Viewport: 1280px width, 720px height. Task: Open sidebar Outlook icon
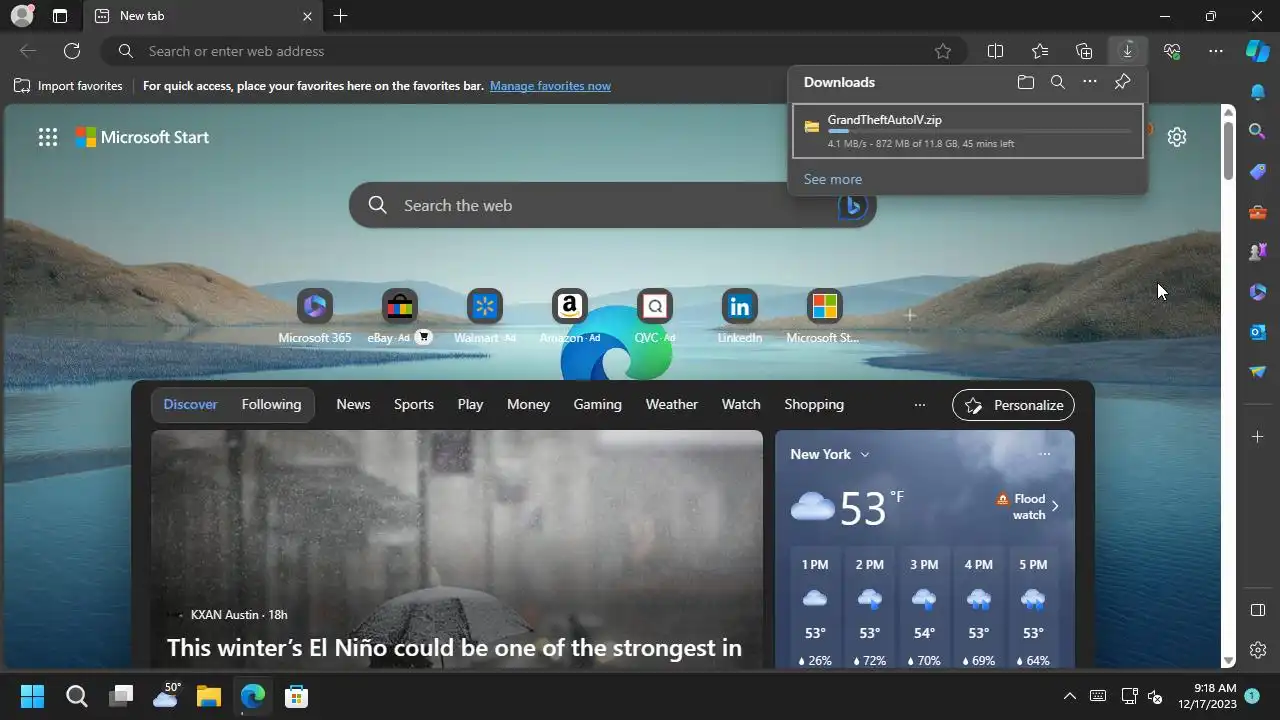coord(1258,332)
